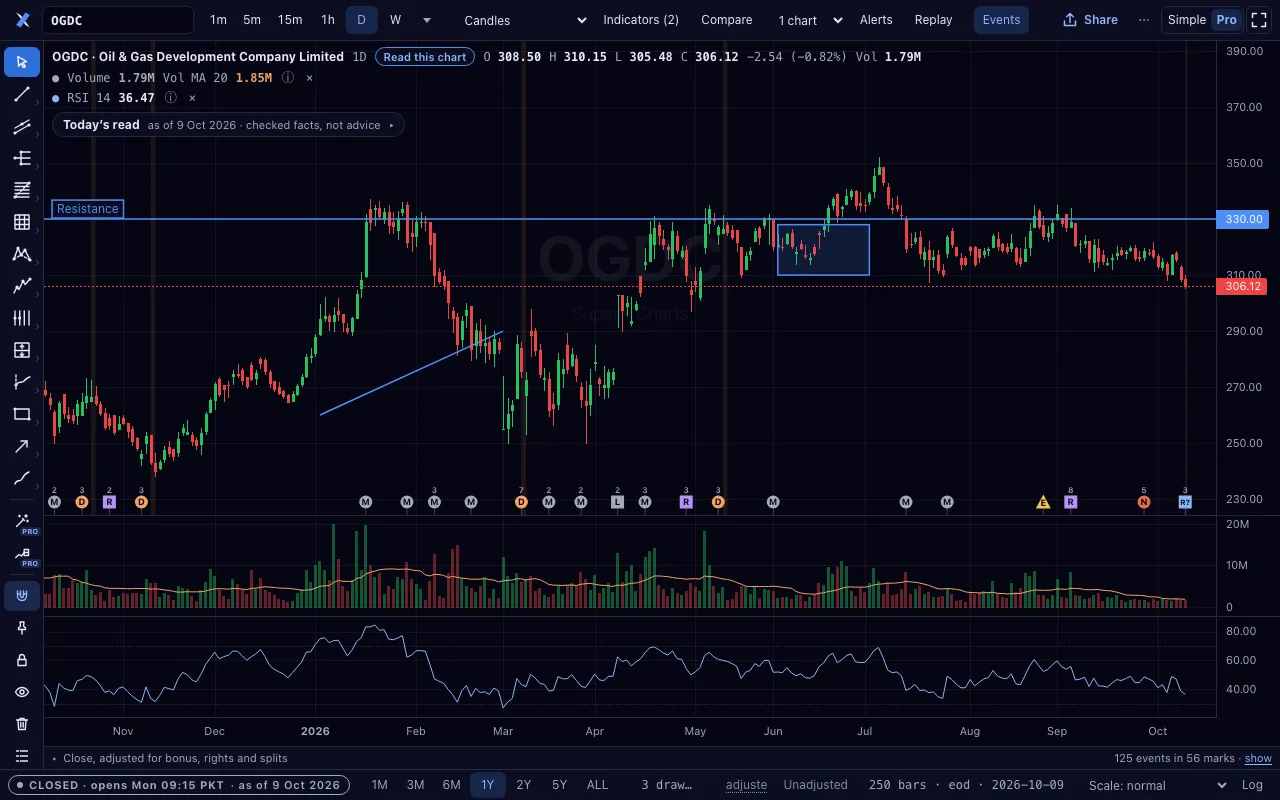1280x800 pixels.
Task: Open the price range measure tool
Action: 22,350
